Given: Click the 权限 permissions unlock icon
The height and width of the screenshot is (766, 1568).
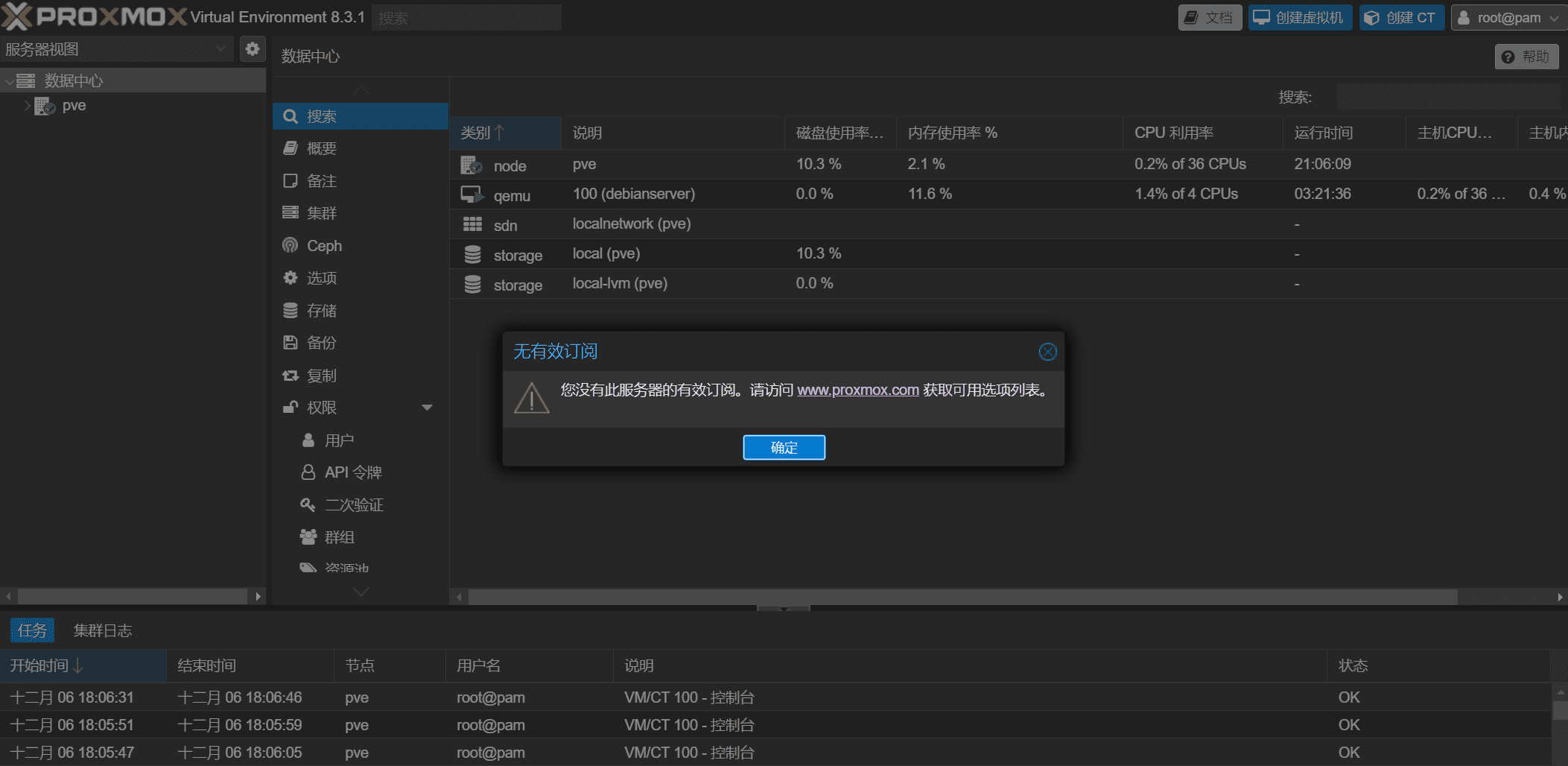Looking at the screenshot, I should click(x=291, y=408).
